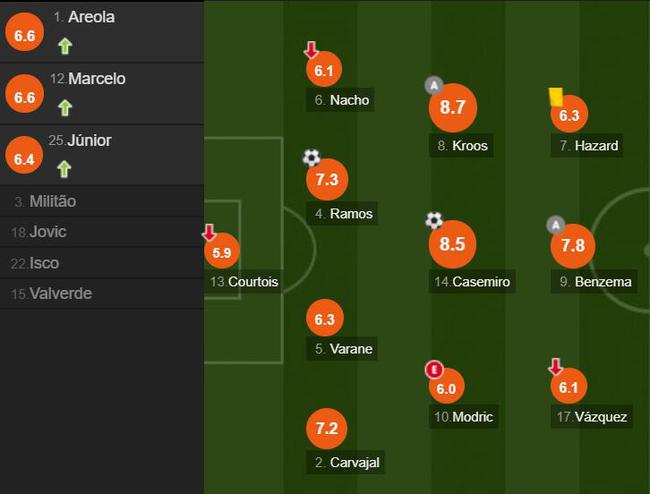This screenshot has height=494, width=650.
Task: Click Marcelo's green substituted-on arrow
Action: (65, 108)
